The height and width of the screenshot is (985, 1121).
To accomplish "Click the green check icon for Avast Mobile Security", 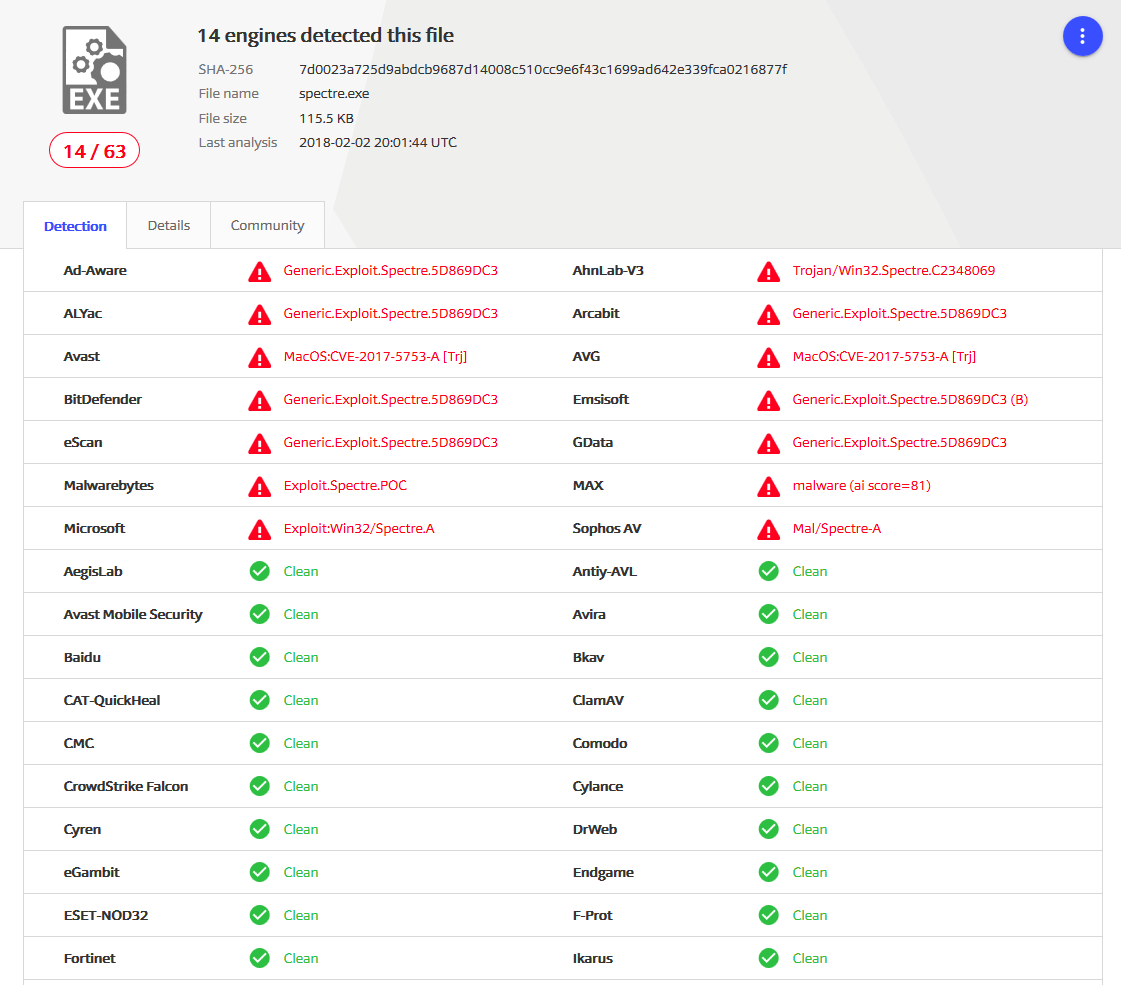I will click(x=260, y=614).
